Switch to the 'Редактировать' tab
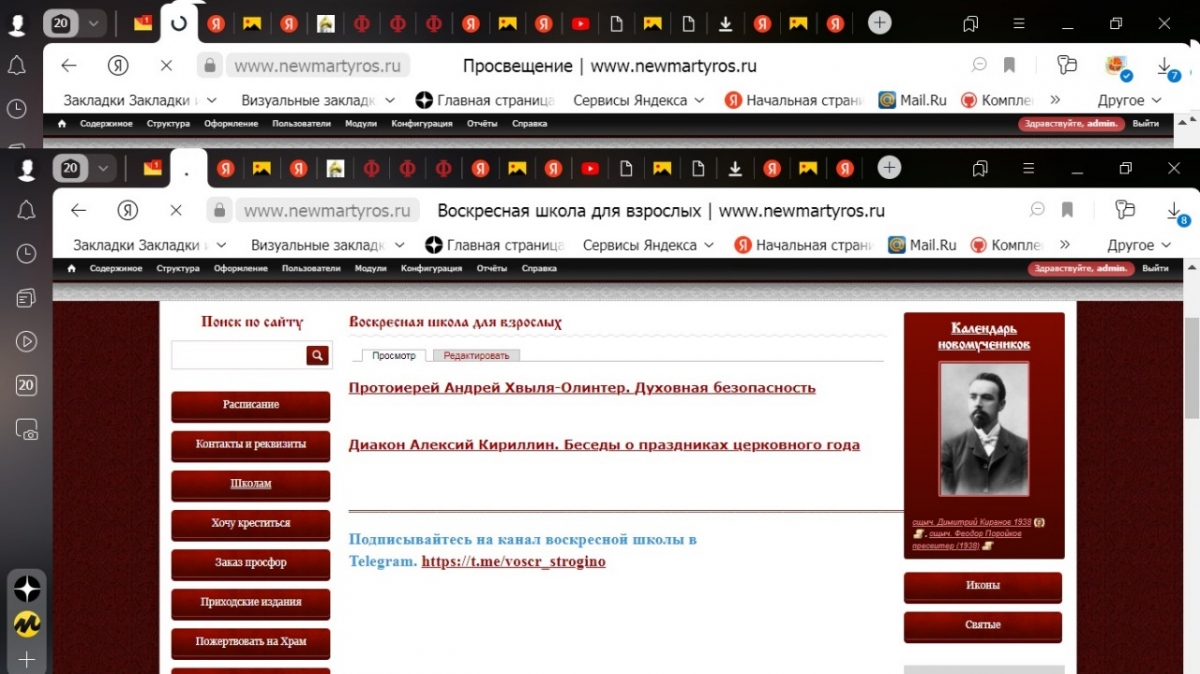The width and height of the screenshot is (1200, 674). (x=476, y=355)
